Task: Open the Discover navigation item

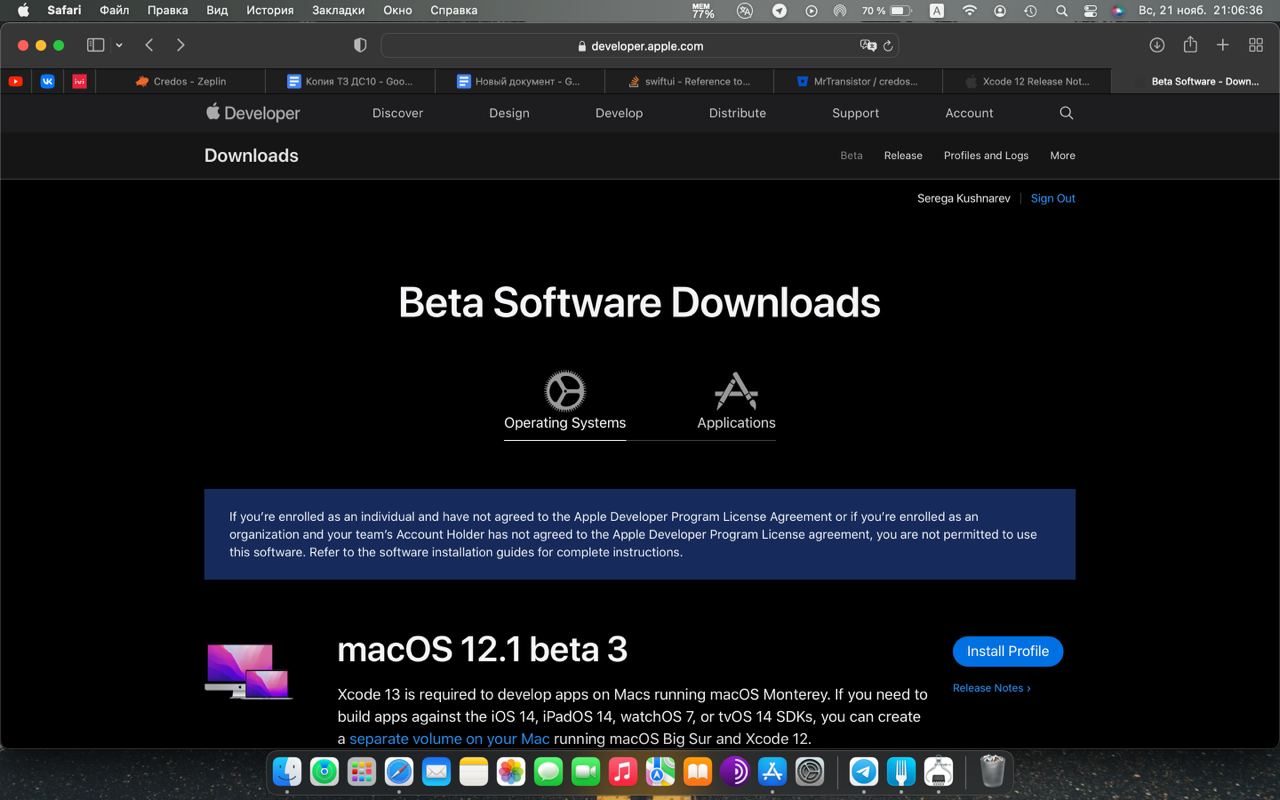Action: click(398, 113)
